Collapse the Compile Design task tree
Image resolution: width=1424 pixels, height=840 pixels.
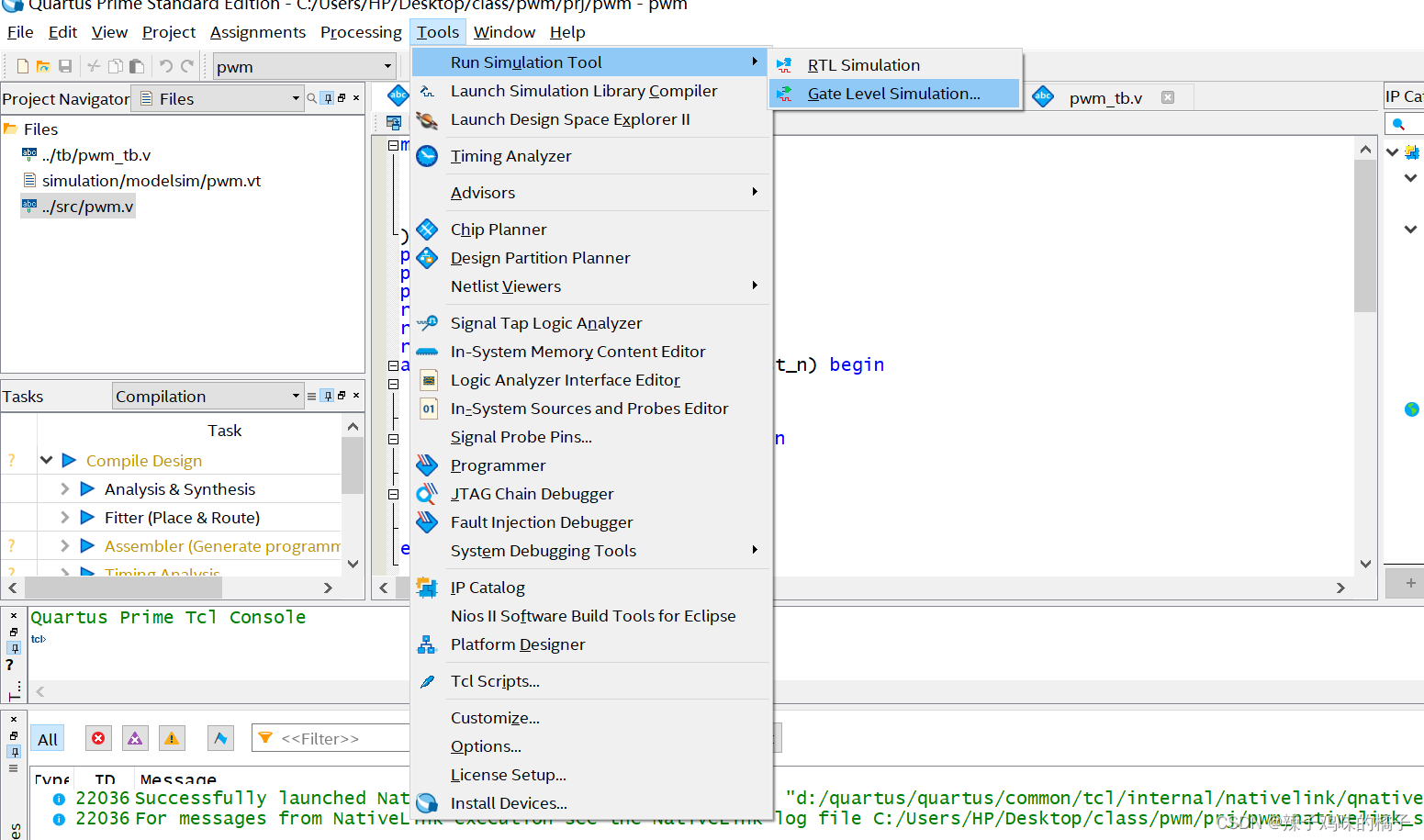click(x=46, y=460)
